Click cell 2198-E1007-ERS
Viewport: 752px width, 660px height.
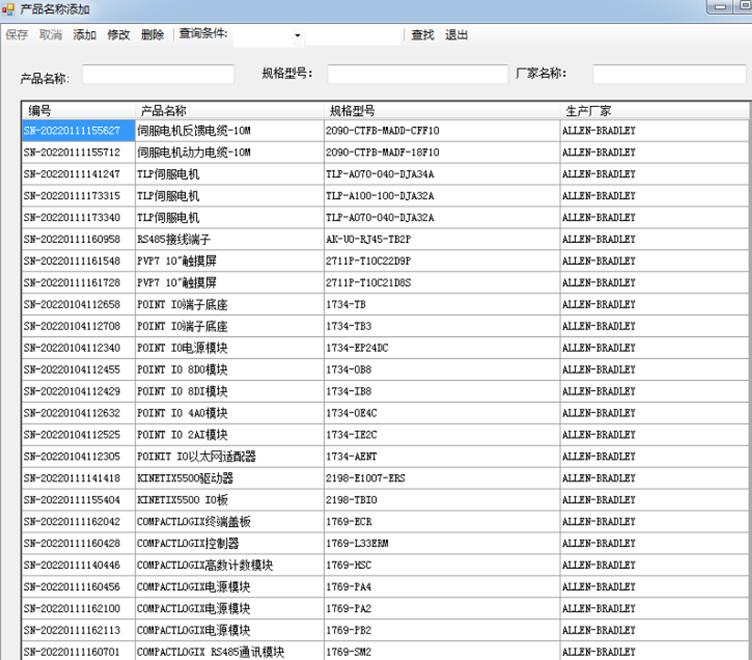click(442, 478)
